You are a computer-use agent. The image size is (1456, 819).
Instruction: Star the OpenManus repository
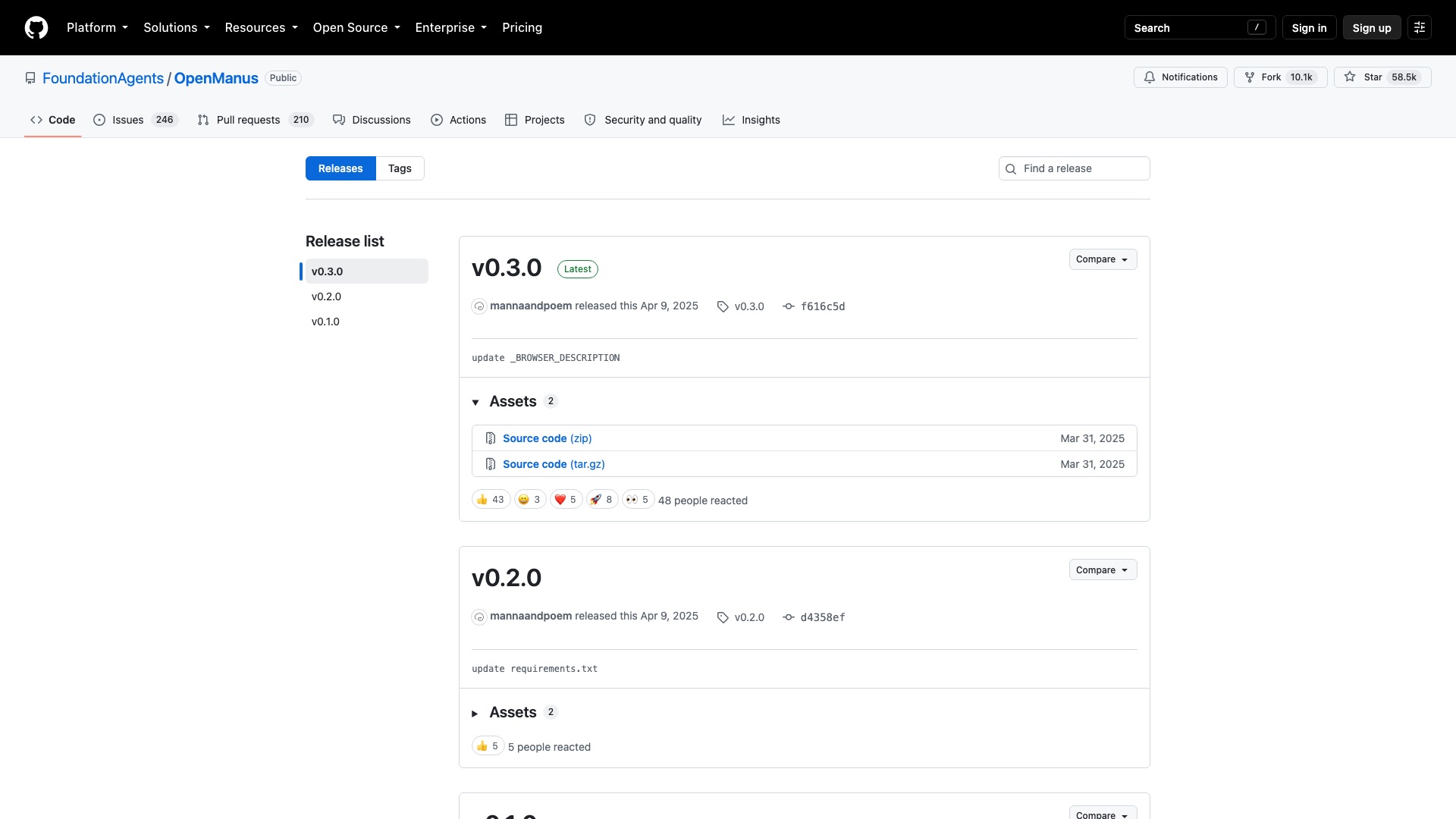[1382, 77]
